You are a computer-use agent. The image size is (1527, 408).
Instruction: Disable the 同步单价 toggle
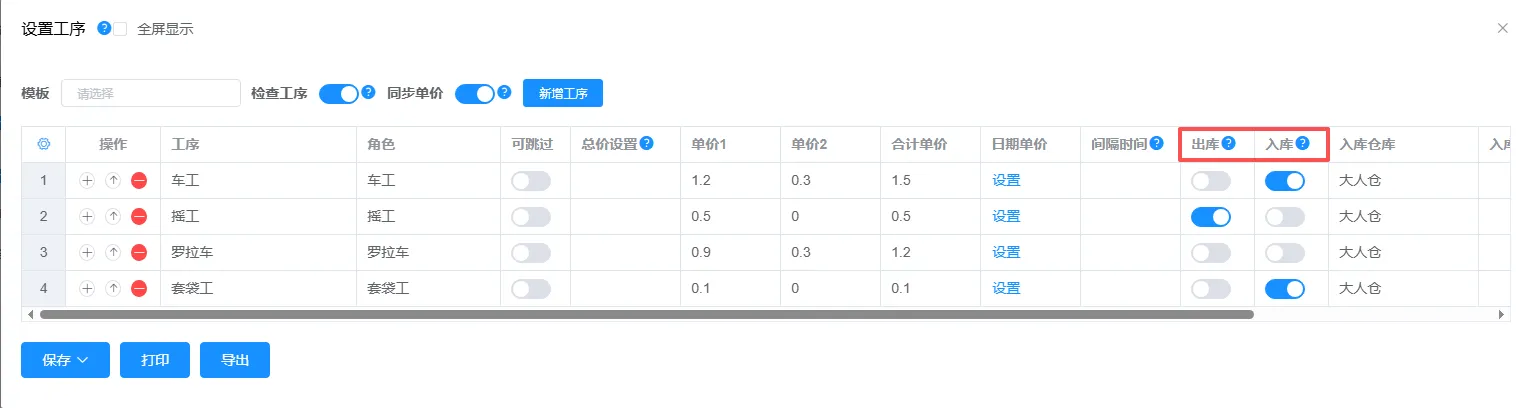point(475,94)
